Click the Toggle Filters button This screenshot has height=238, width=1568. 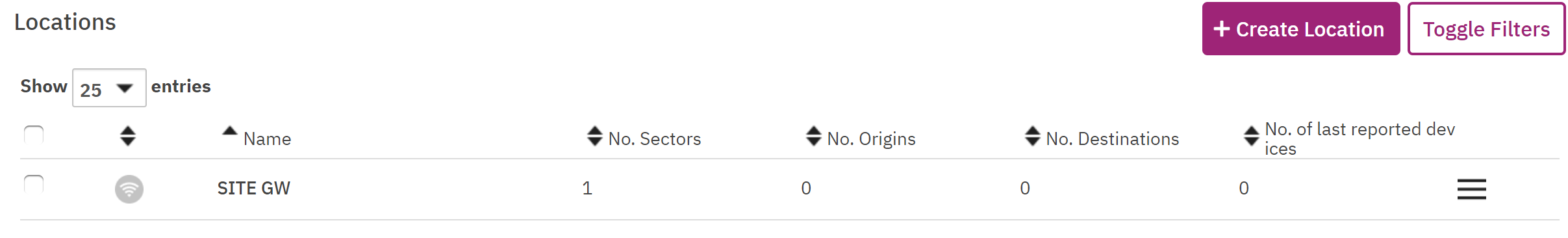click(x=1486, y=29)
